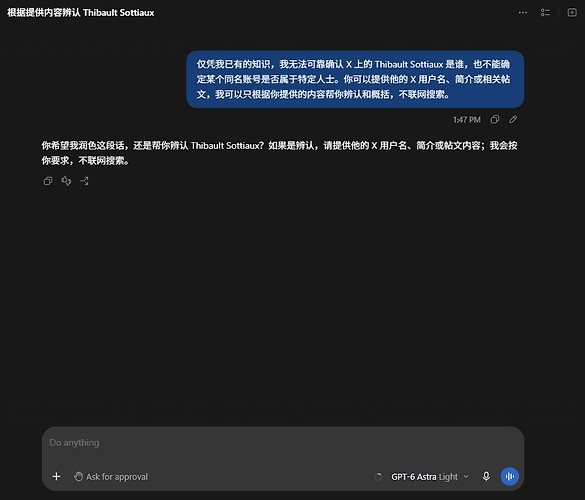Share the assistant reply
This screenshot has width=585, height=500.
click(x=84, y=181)
